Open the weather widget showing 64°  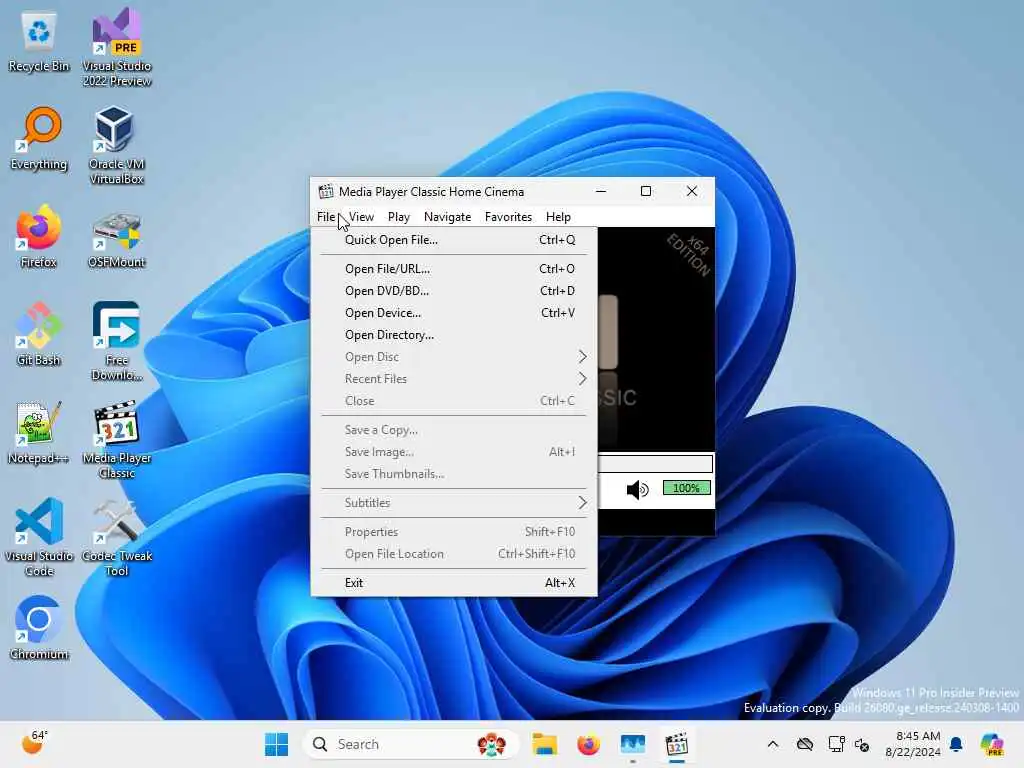tap(34, 743)
